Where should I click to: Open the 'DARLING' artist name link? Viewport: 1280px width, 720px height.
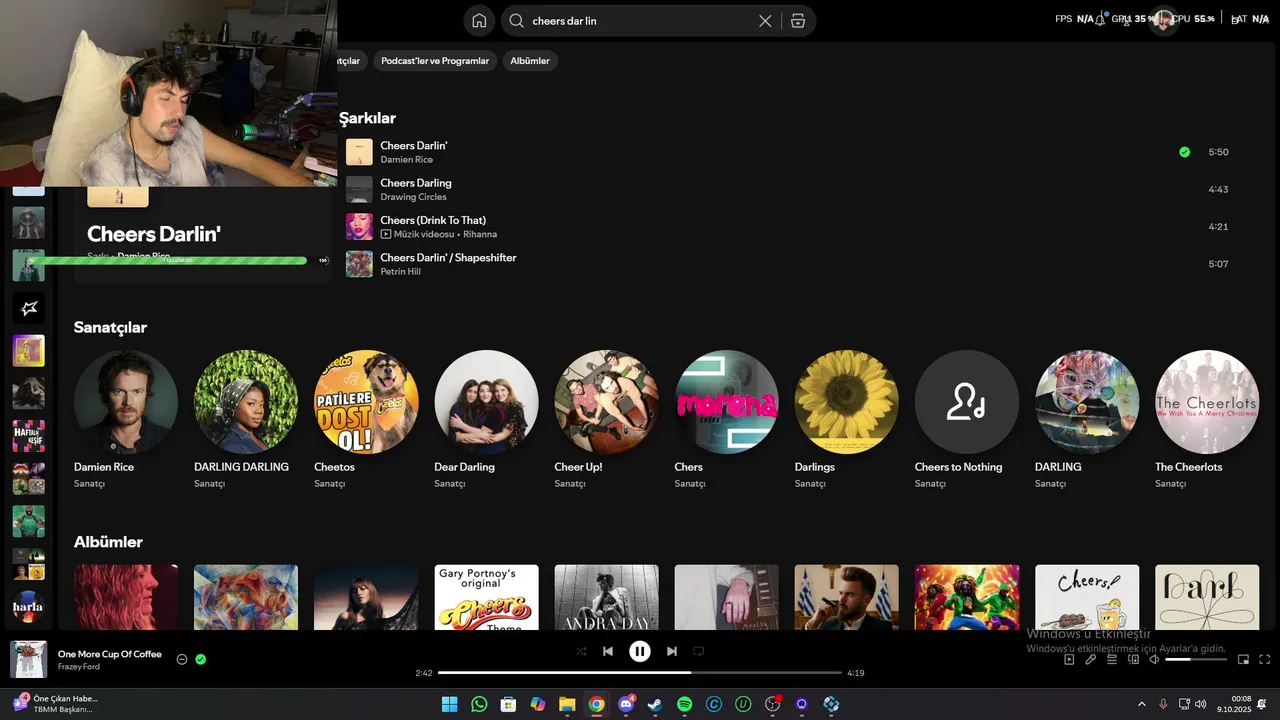[1058, 467]
